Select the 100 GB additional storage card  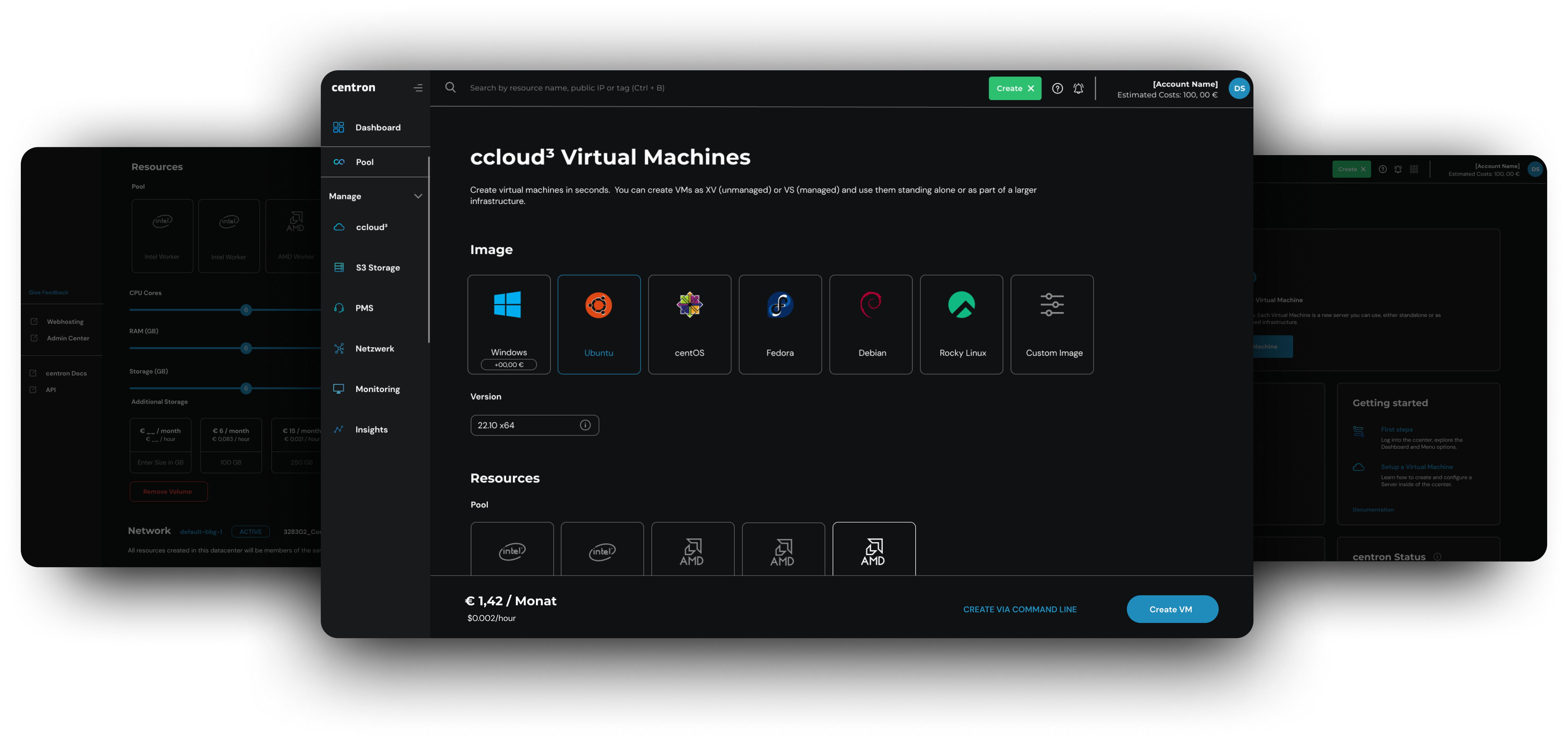[x=231, y=445]
